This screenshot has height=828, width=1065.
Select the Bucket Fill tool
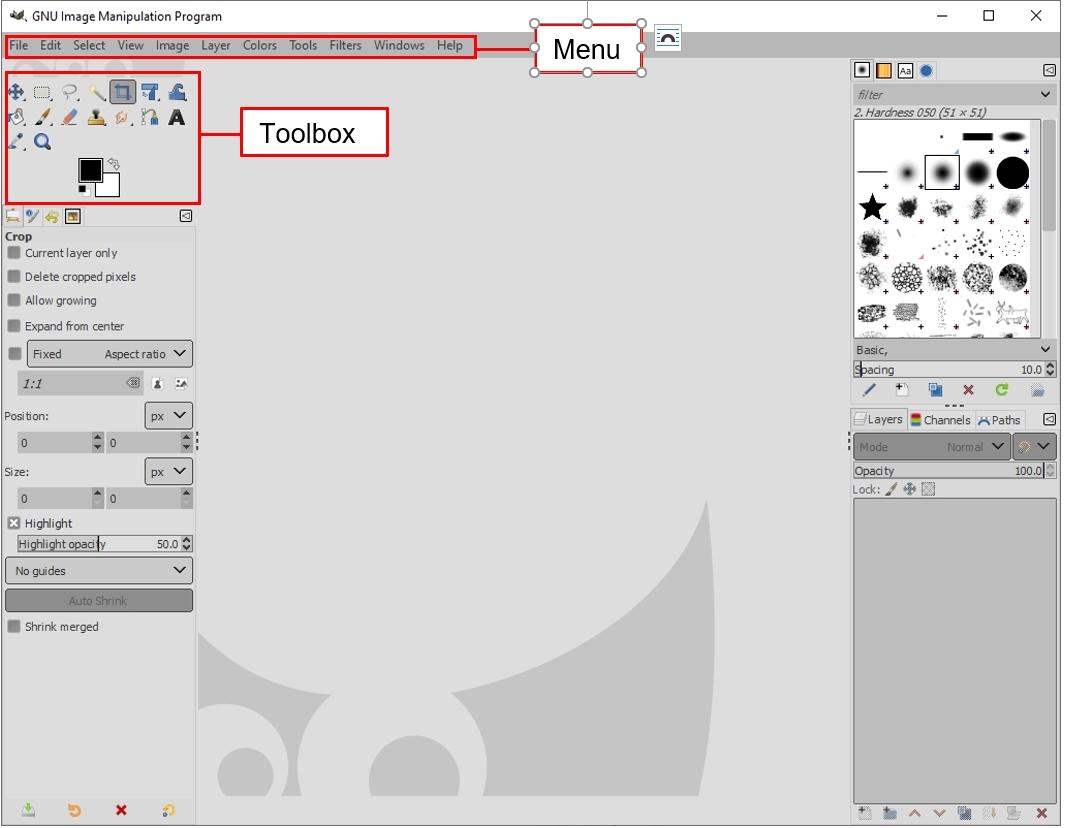pyautogui.click(x=16, y=118)
